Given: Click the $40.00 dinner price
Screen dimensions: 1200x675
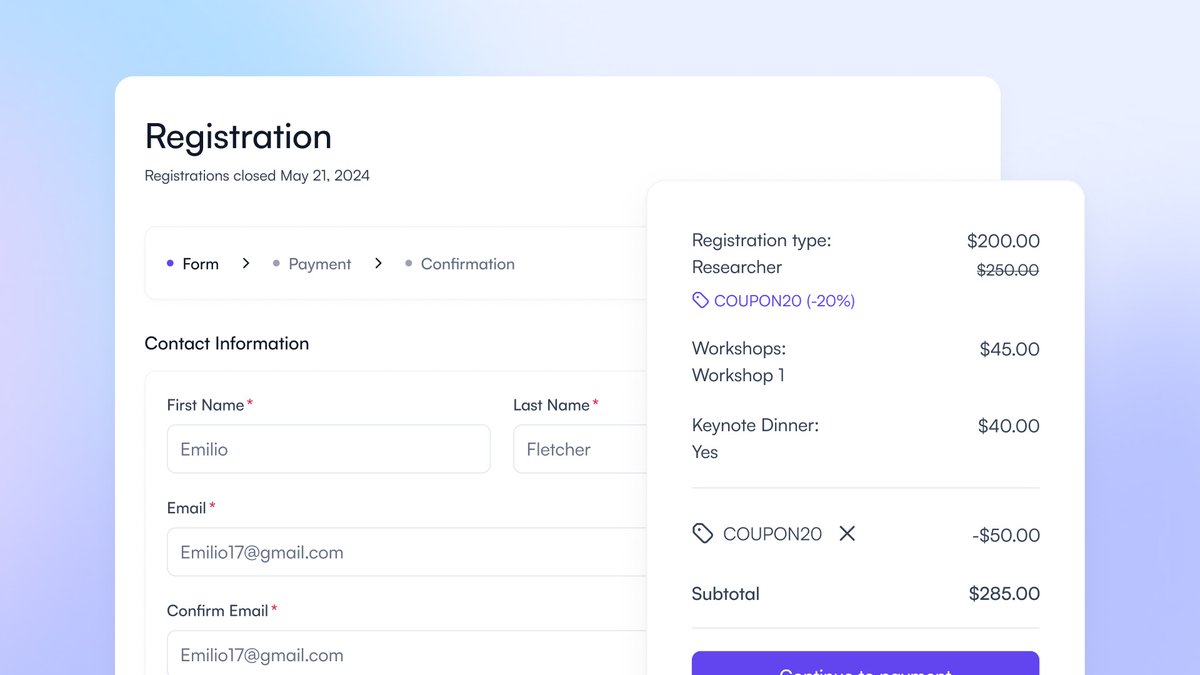Looking at the screenshot, I should click(x=1009, y=426).
